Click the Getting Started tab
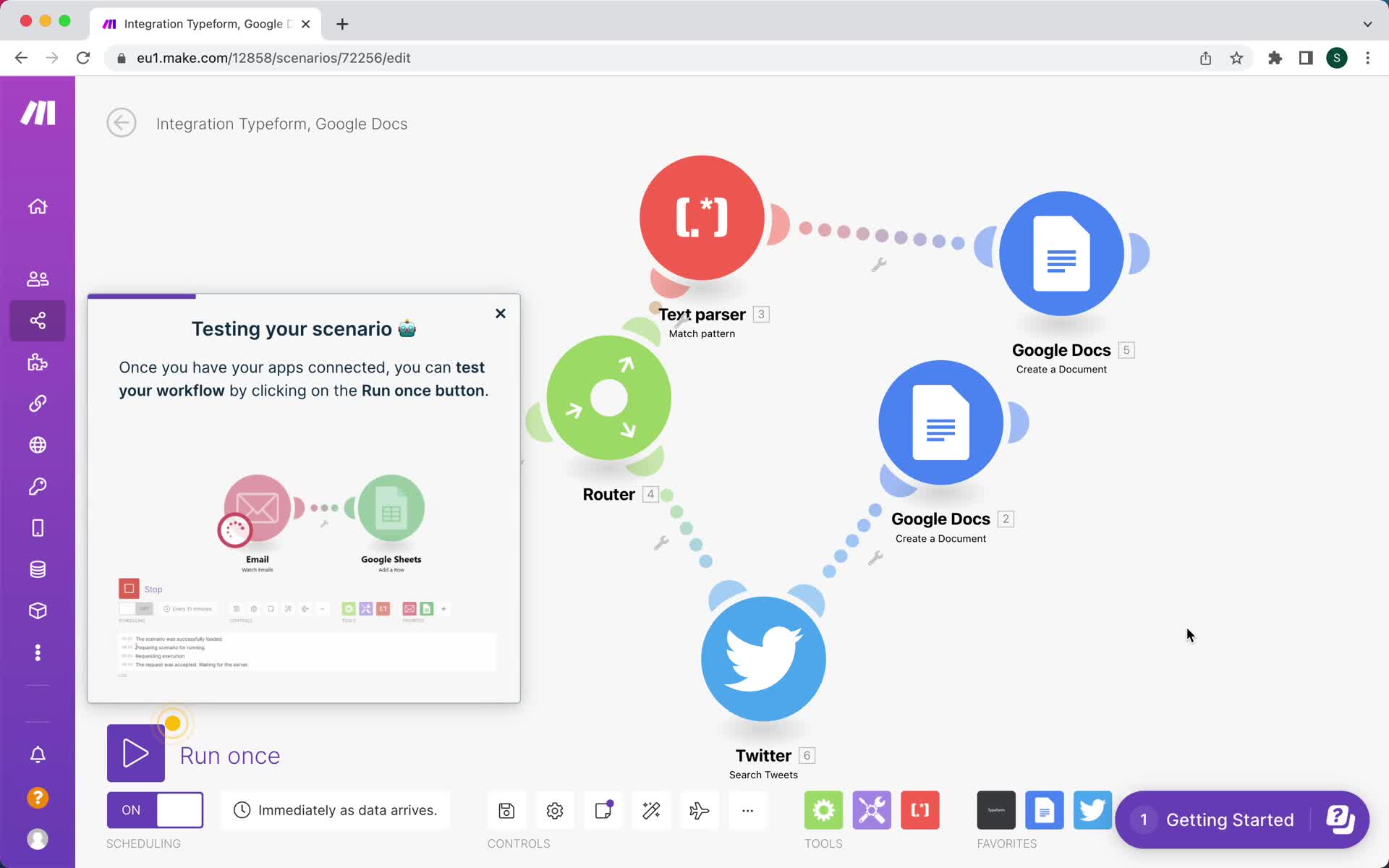This screenshot has width=1389, height=868. (x=1230, y=820)
